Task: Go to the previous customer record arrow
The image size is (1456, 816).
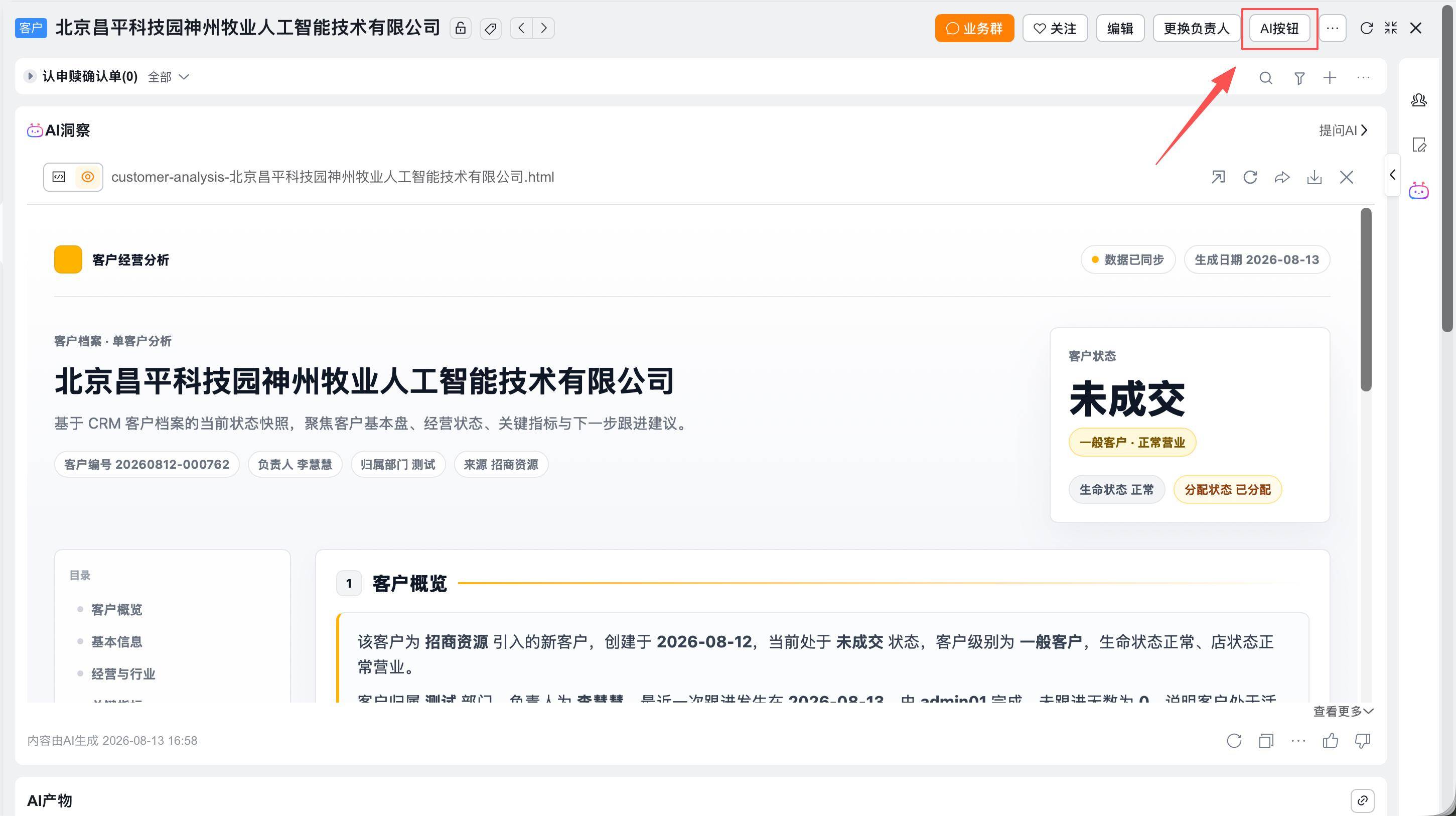Action: coord(521,28)
